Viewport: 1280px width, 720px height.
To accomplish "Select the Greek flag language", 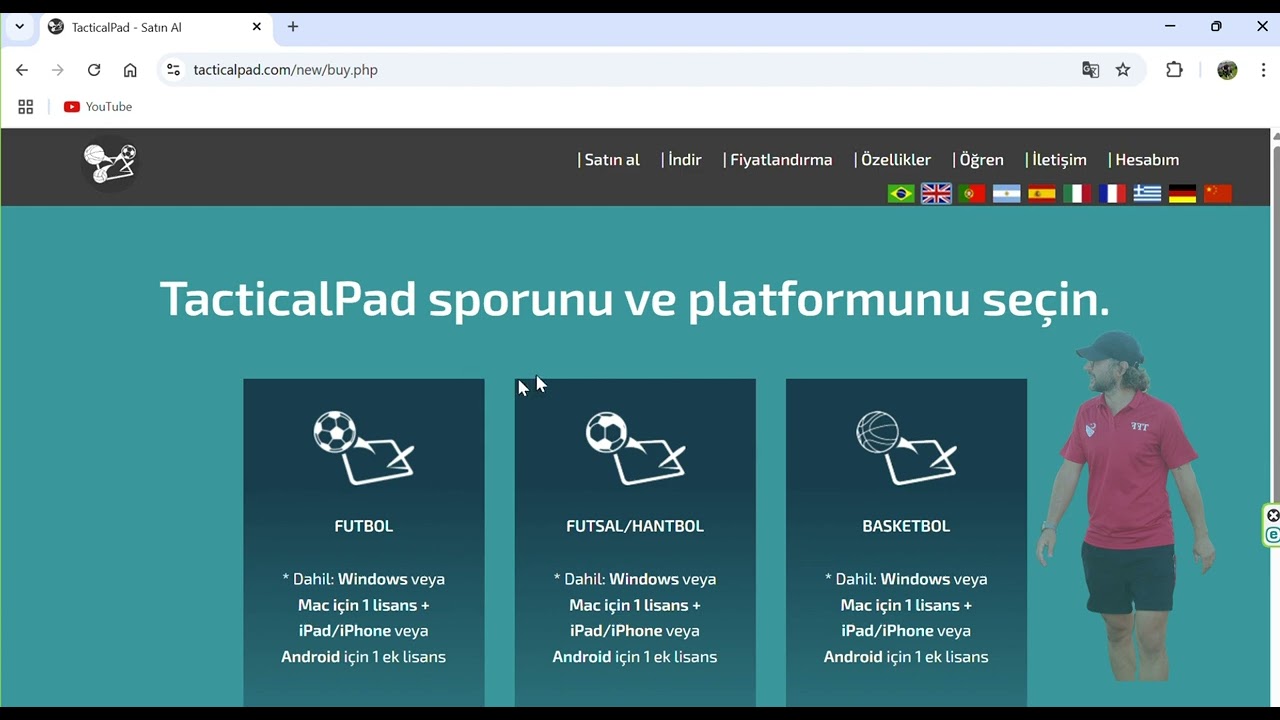I will coord(1147,194).
